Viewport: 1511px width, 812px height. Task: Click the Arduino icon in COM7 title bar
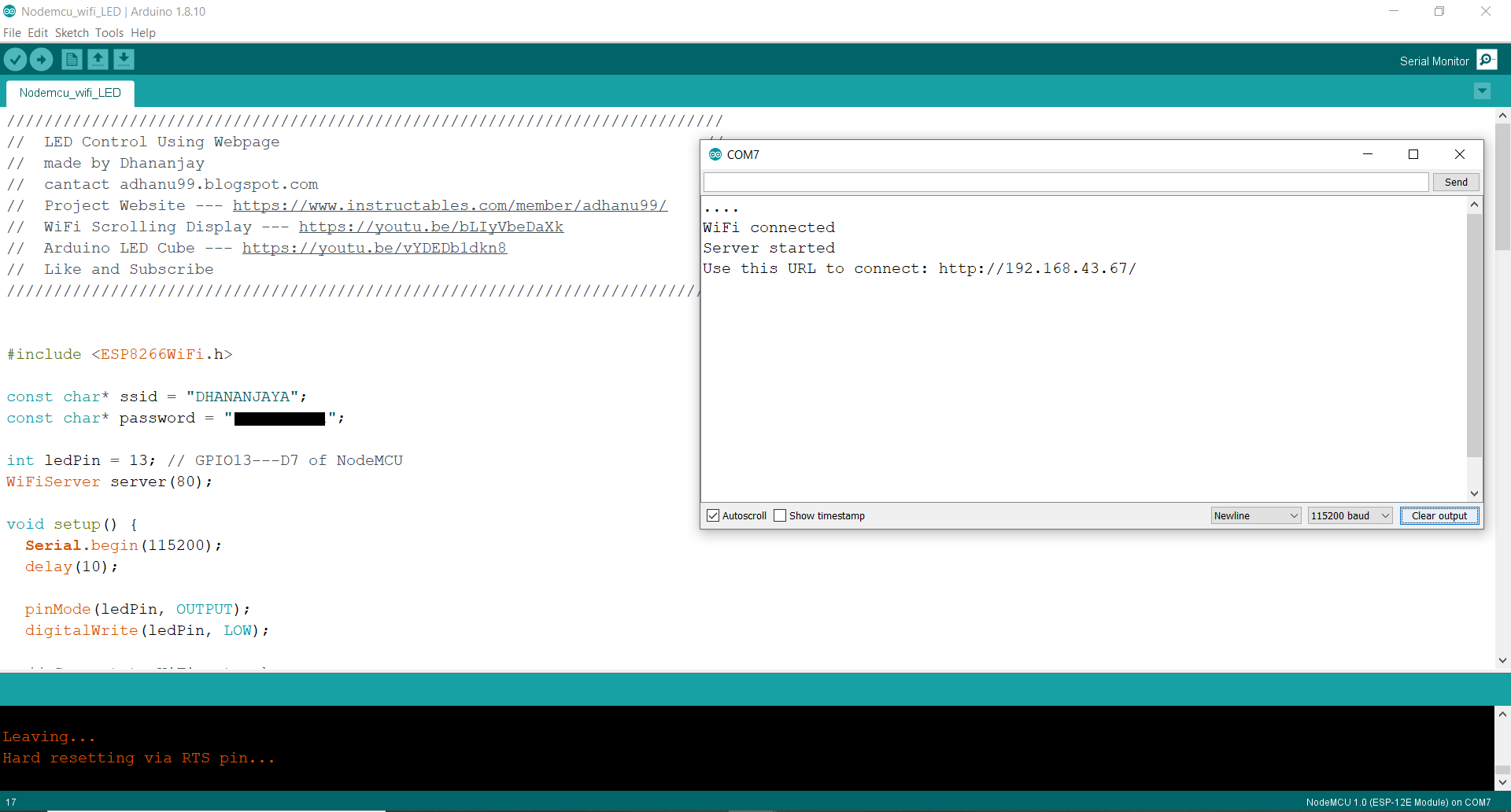coord(715,154)
